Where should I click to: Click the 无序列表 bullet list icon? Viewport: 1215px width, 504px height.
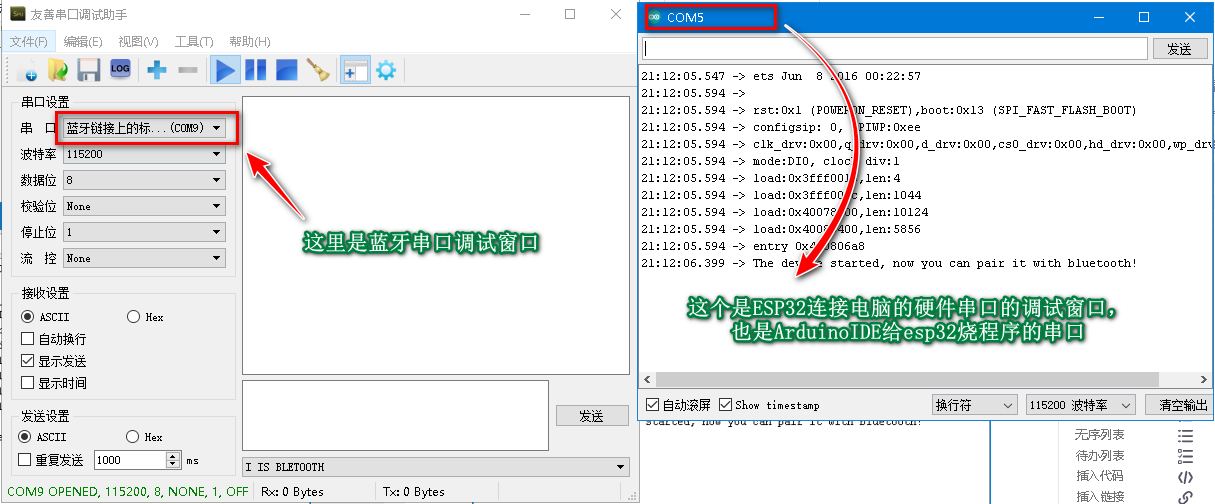coord(1186,435)
